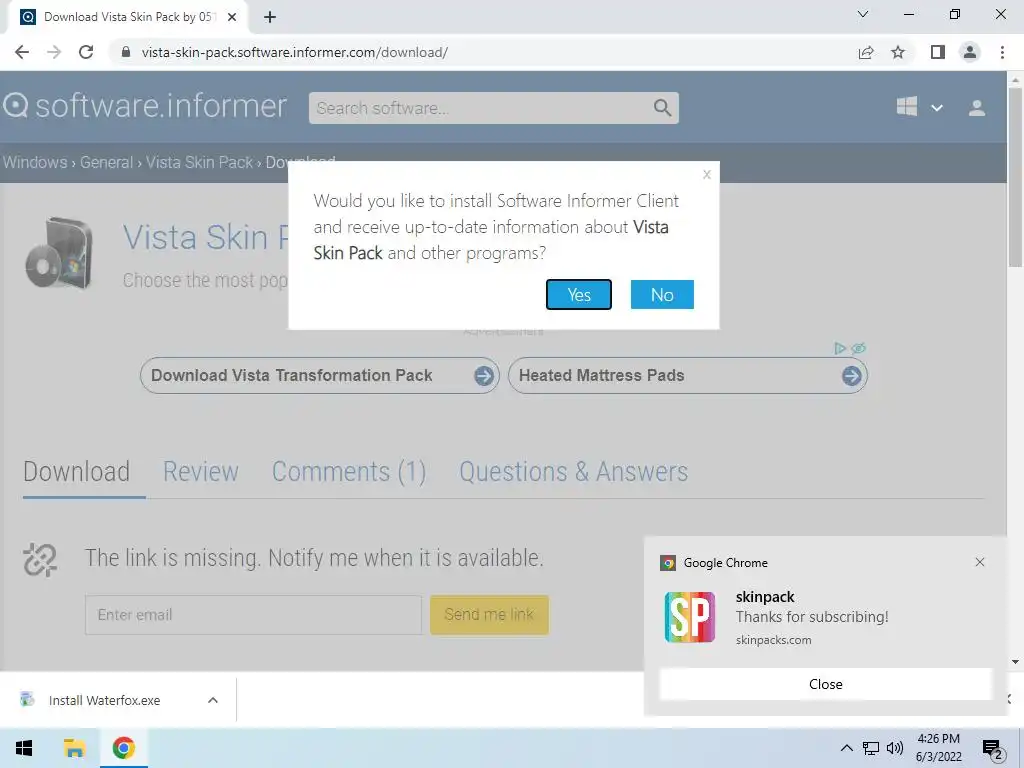Click the Yes button in the dialog

pyautogui.click(x=579, y=295)
